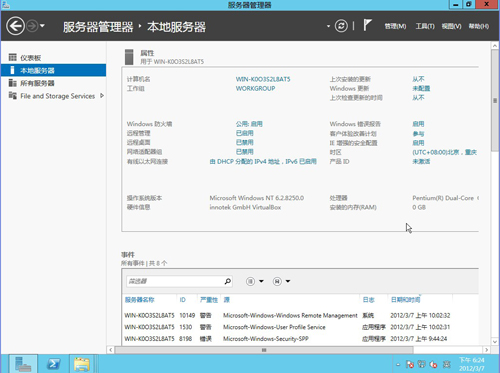Image resolution: width=500 pixels, height=373 pixels.
Task: Expand File and Storage Services arrow
Action: click(x=102, y=96)
